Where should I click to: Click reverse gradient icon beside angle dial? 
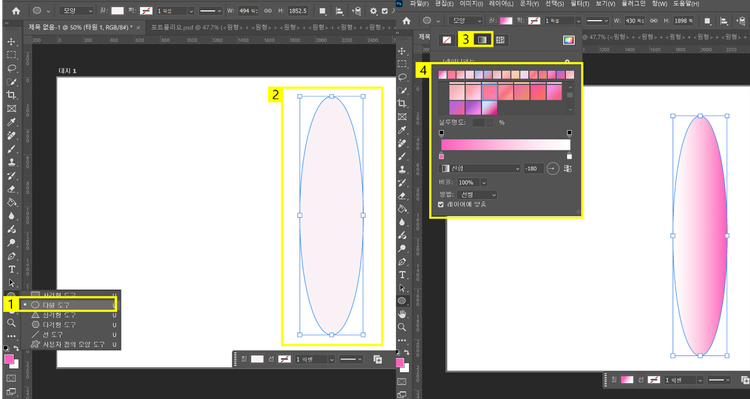point(568,168)
